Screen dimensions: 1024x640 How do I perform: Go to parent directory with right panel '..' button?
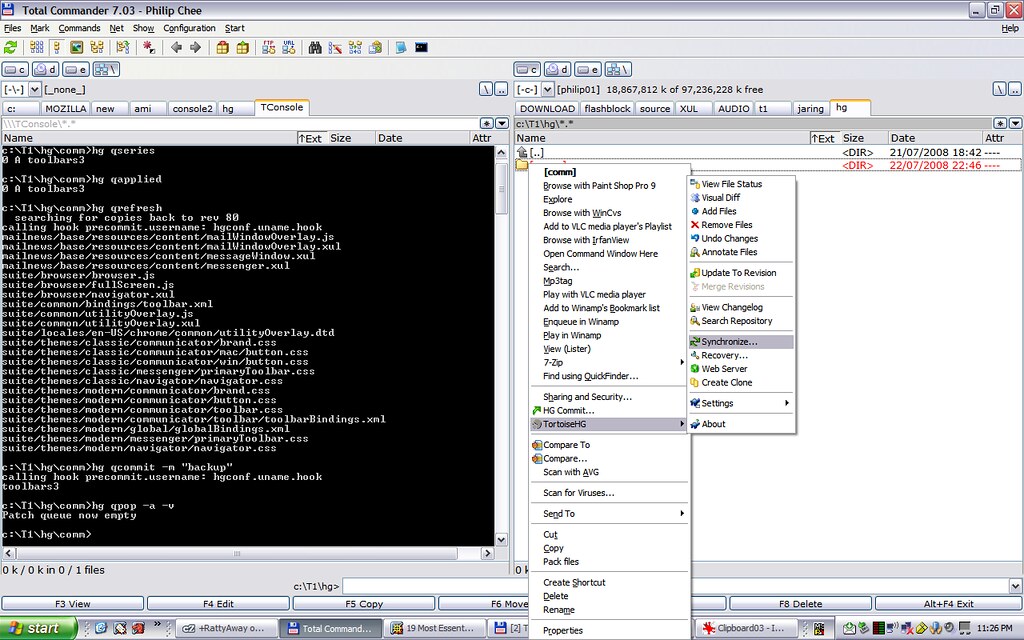(x=1016, y=89)
